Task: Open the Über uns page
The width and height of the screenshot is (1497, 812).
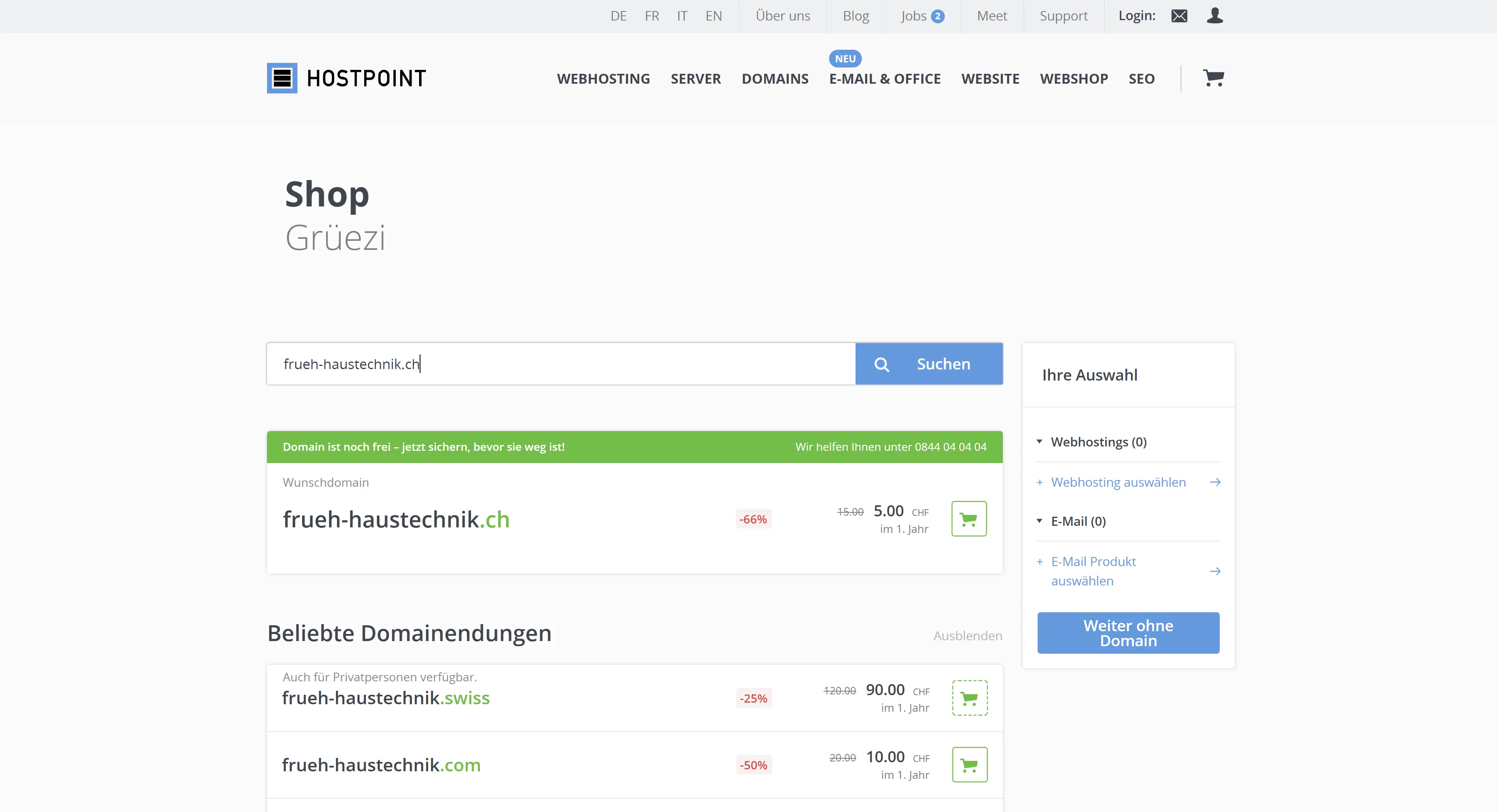Action: [x=782, y=16]
